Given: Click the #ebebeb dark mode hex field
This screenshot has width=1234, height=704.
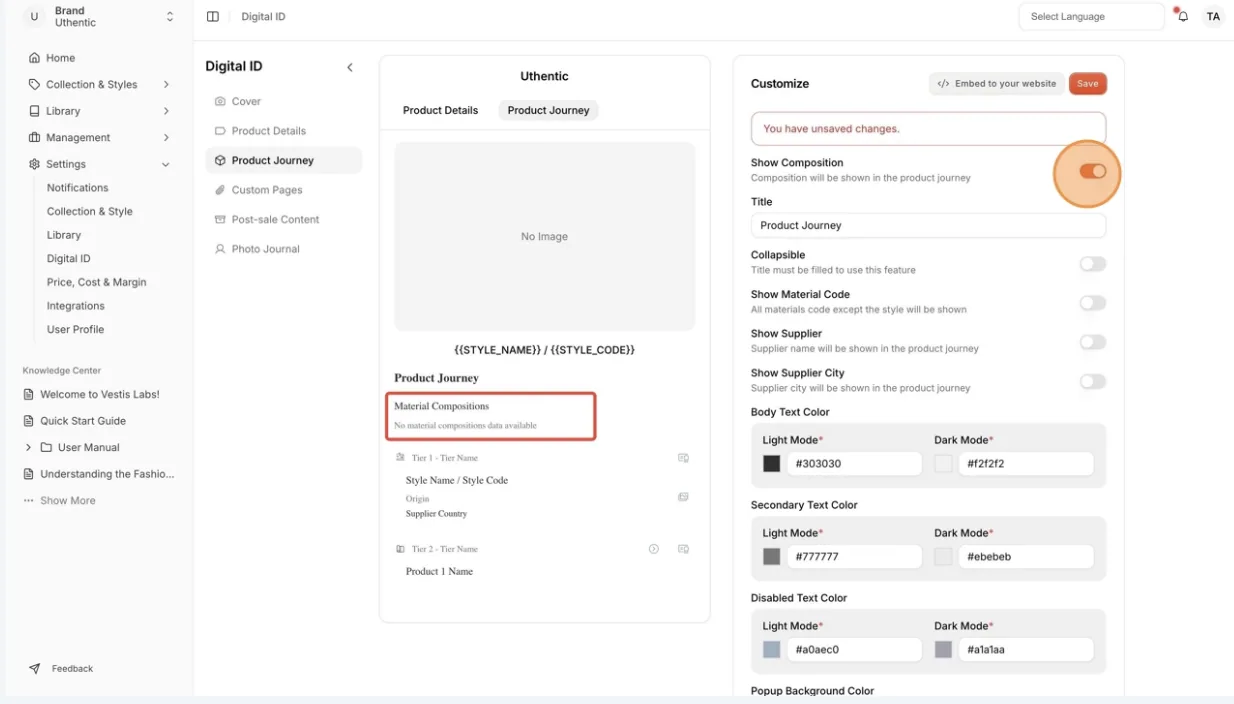Looking at the screenshot, I should pos(1026,557).
